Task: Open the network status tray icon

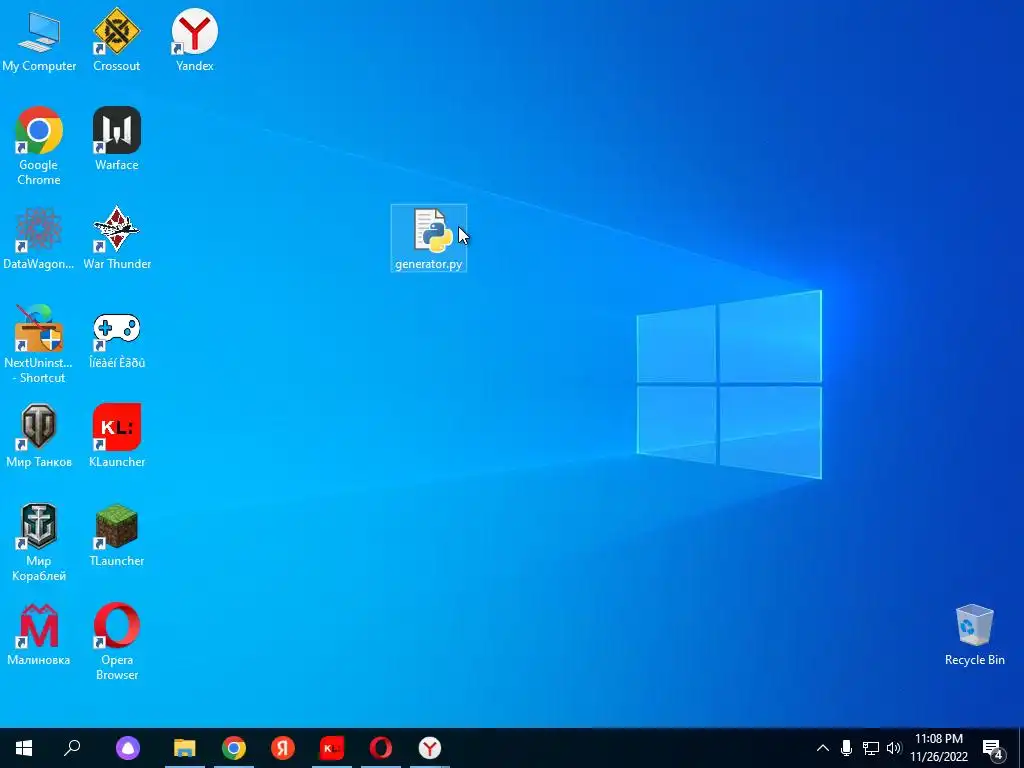Action: pos(871,748)
